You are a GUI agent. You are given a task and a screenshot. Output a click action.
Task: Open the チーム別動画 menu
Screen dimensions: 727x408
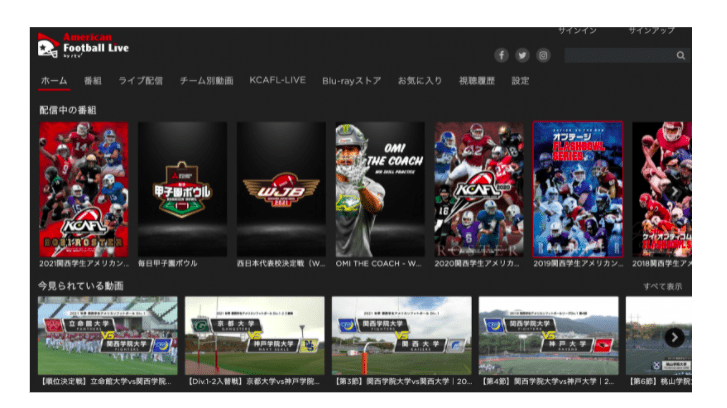(206, 81)
